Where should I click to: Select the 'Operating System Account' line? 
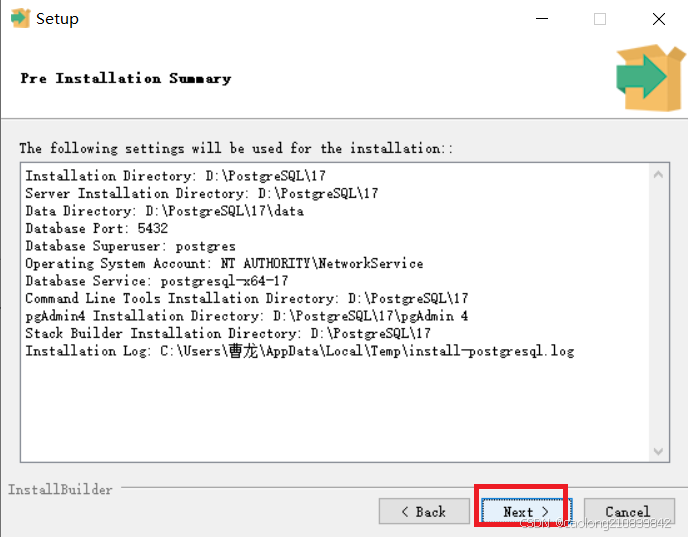pyautogui.click(x=224, y=264)
